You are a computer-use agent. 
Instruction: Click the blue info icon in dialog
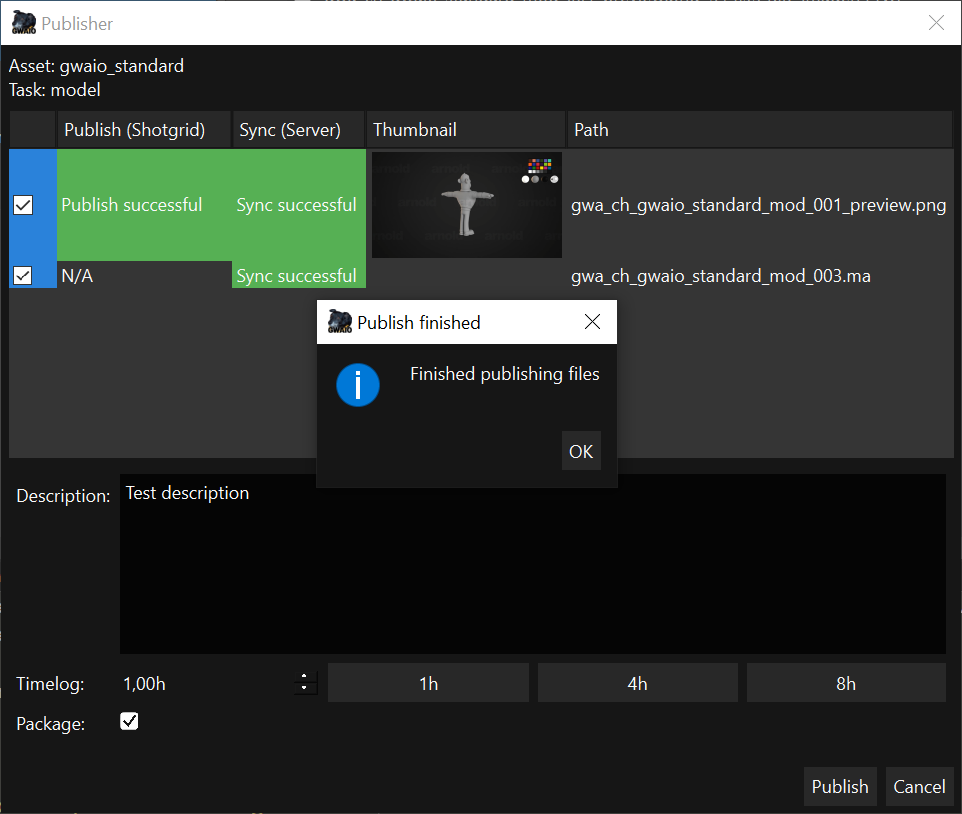point(358,385)
